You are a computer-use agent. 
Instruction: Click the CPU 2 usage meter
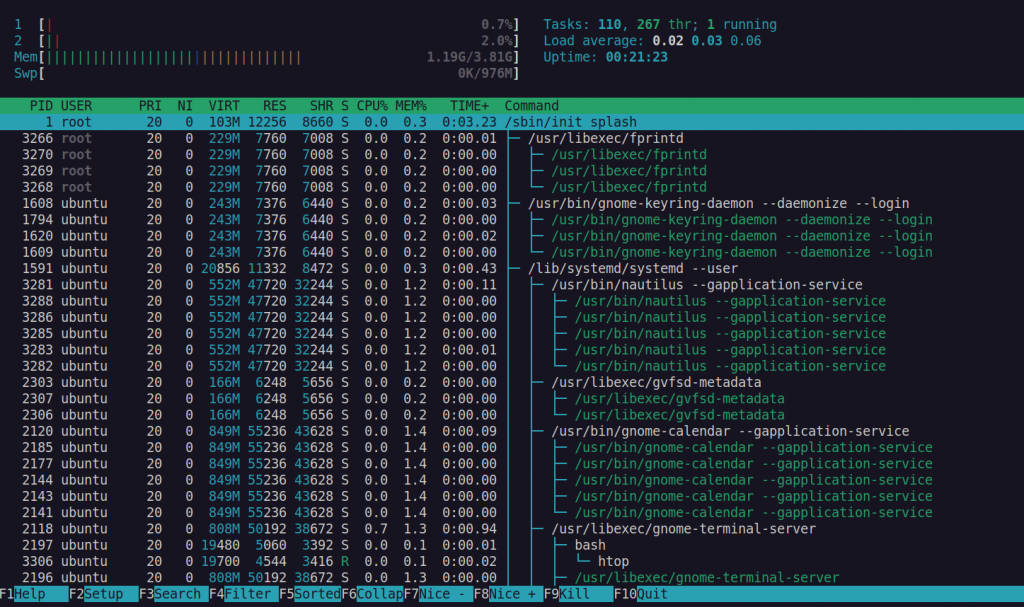266,41
